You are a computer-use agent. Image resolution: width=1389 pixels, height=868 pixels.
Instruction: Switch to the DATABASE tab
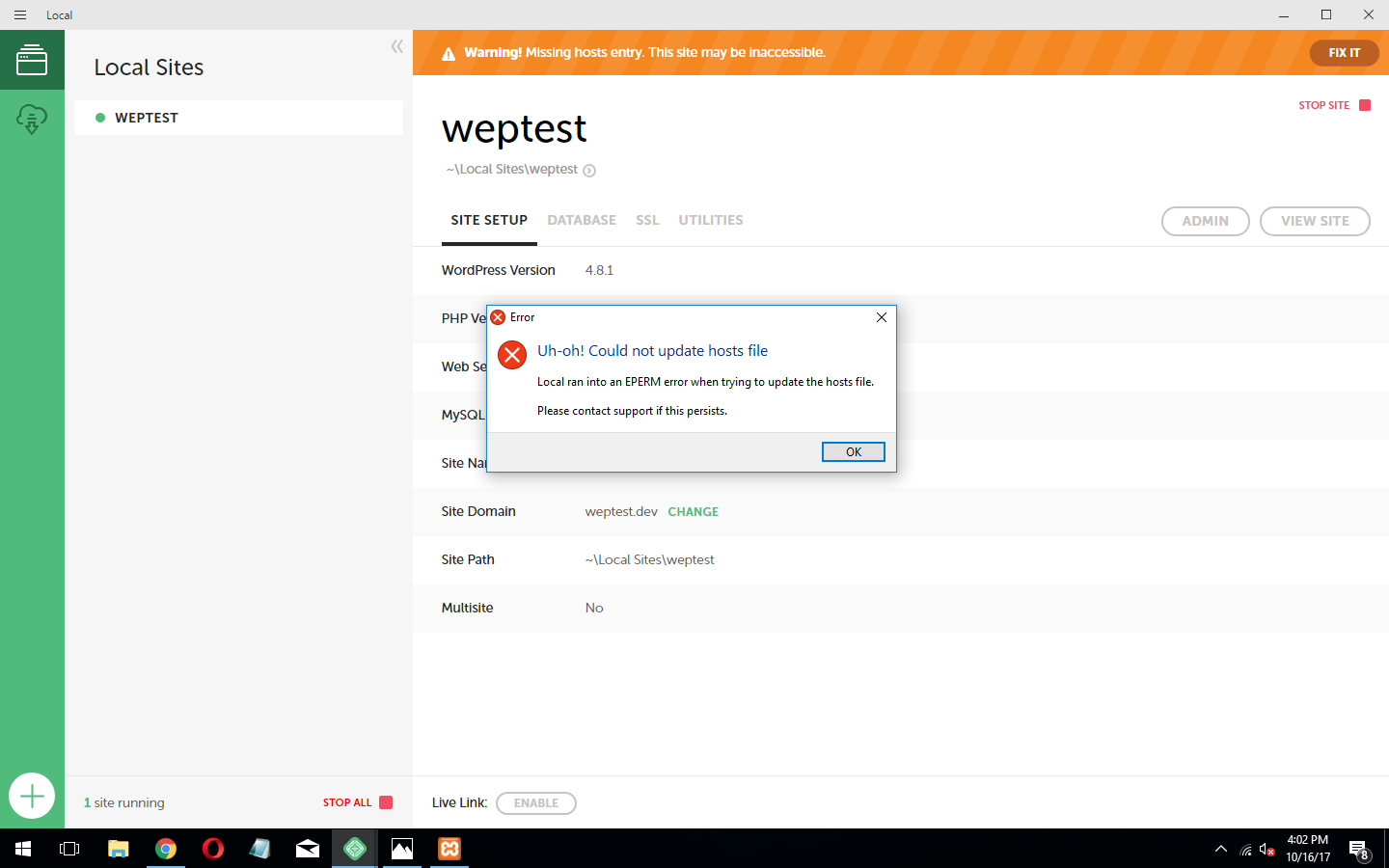pyautogui.click(x=582, y=220)
